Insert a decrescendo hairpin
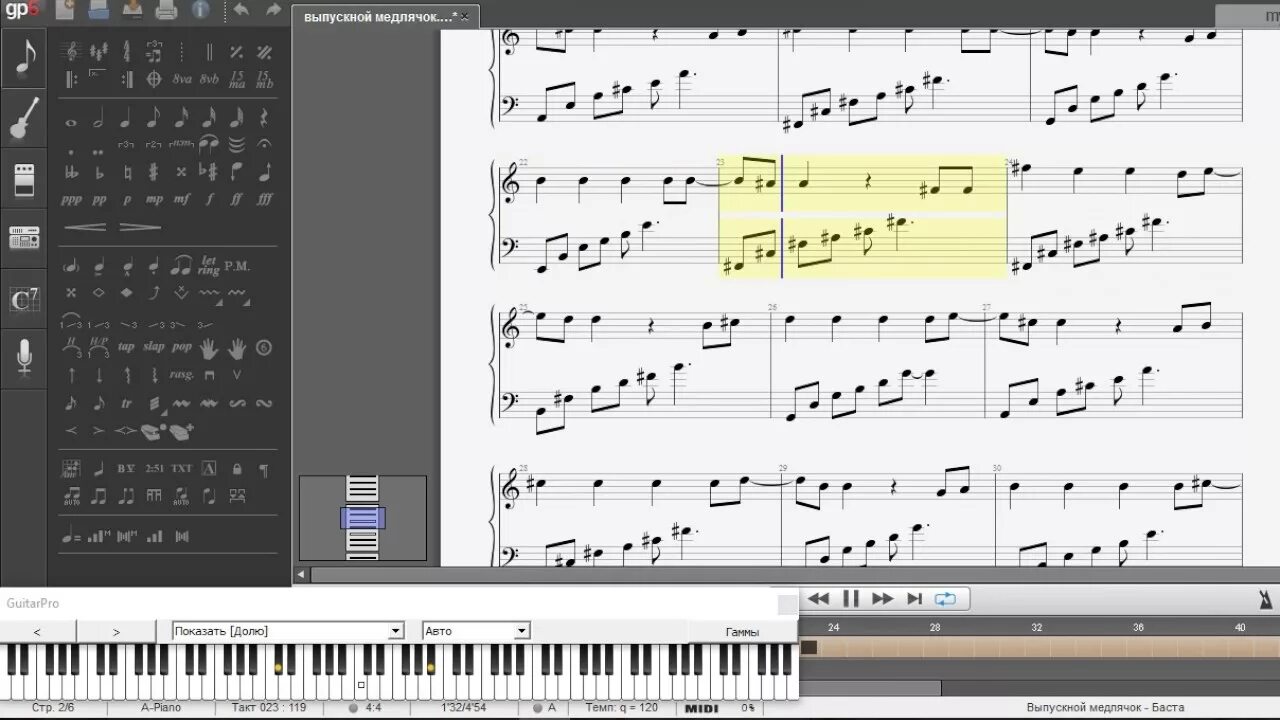 point(140,227)
